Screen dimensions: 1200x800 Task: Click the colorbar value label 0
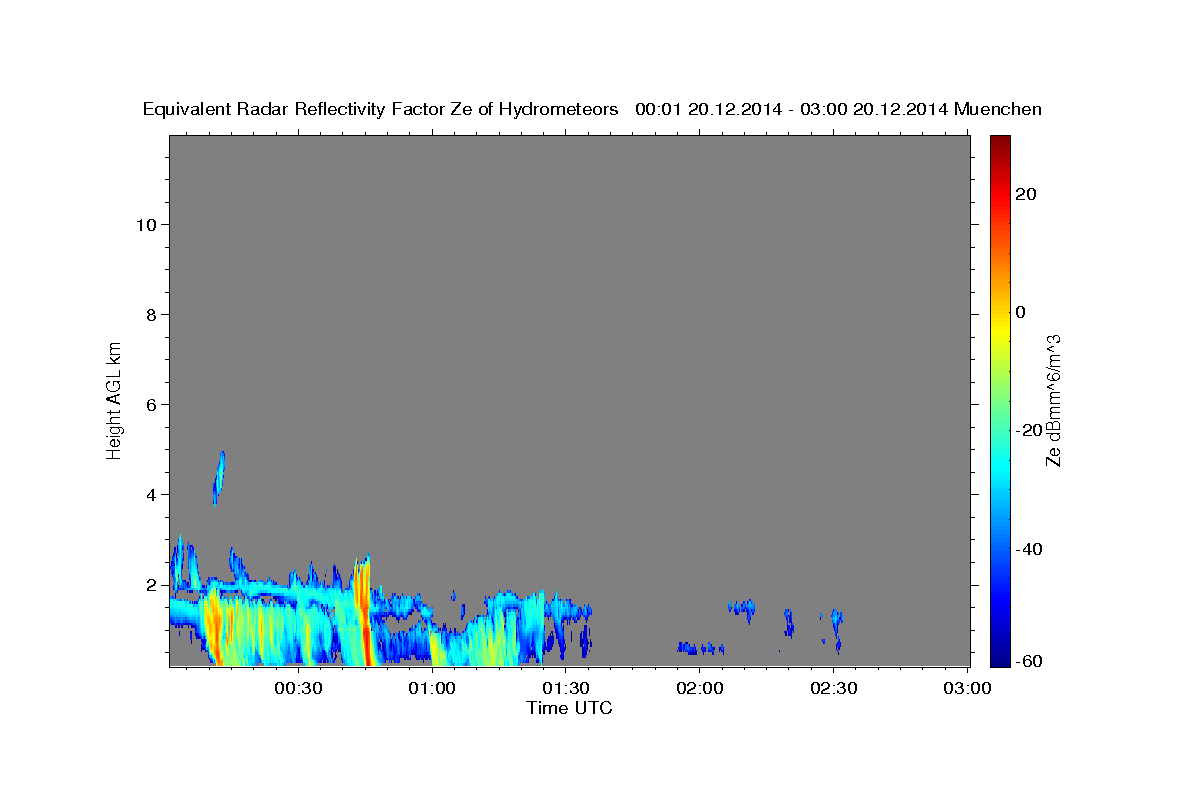(x=1020, y=312)
